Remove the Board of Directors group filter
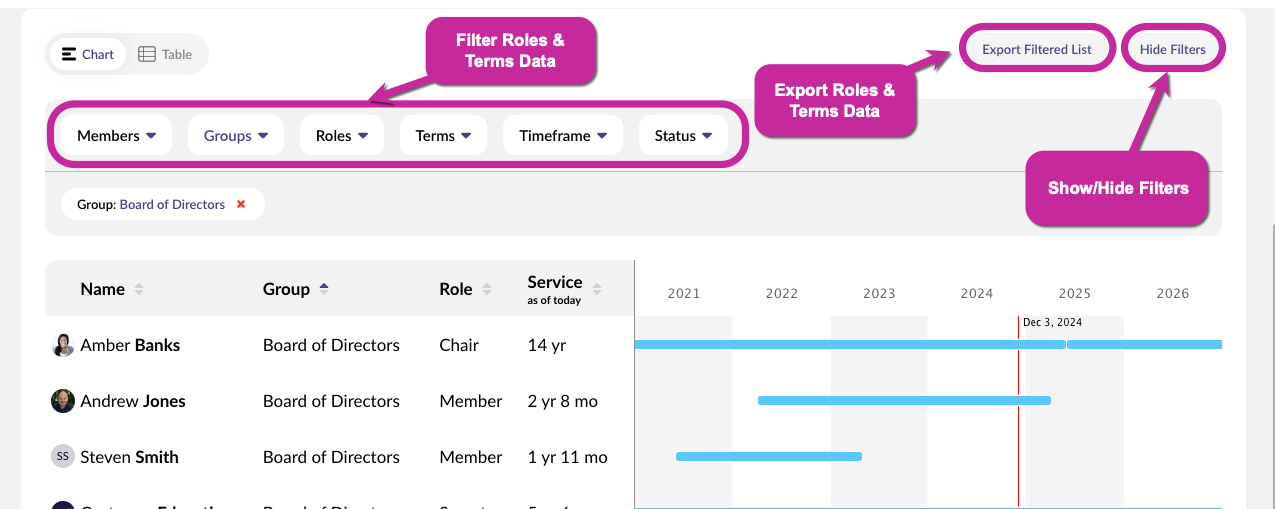1275x509 pixels. pyautogui.click(x=241, y=204)
